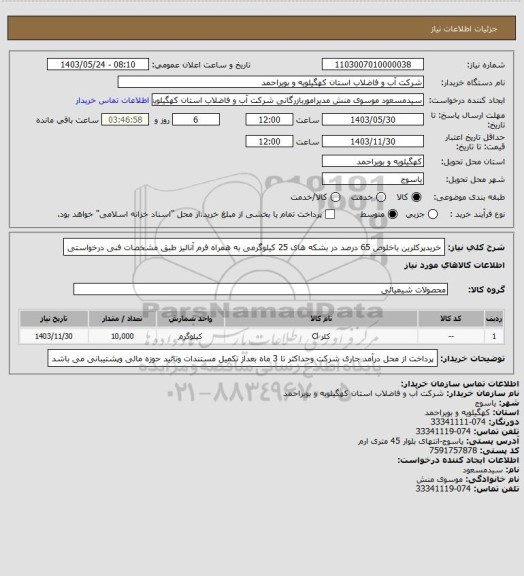Viewport: 524px width, 576px height.
Task: Click the اطلاعات کالاهای مورد نیاز section heading
Action: tap(454, 265)
